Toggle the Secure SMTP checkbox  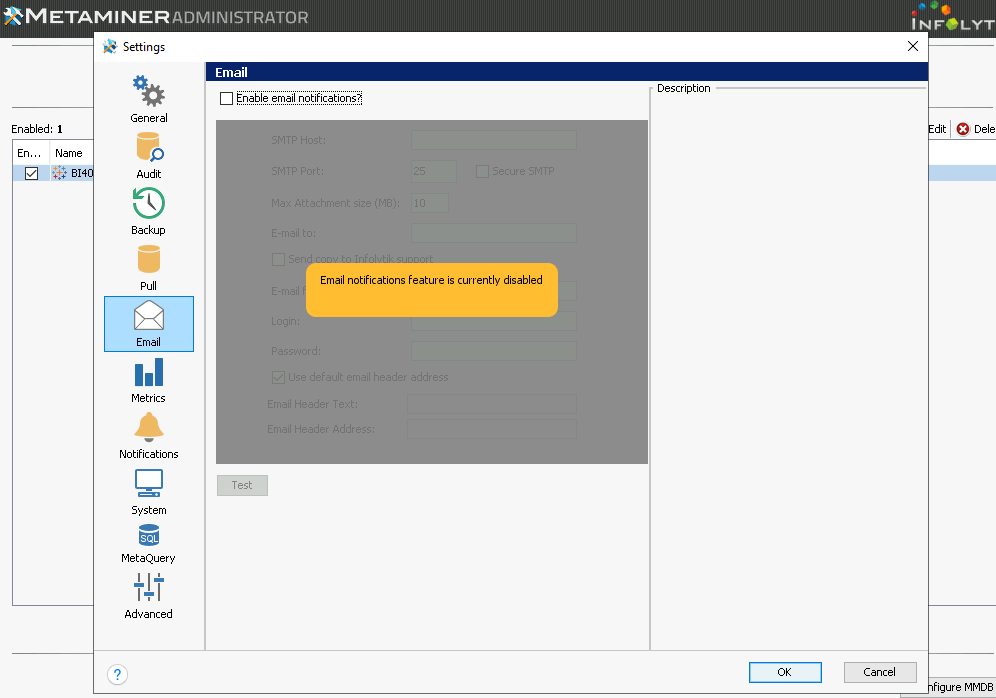pos(482,171)
